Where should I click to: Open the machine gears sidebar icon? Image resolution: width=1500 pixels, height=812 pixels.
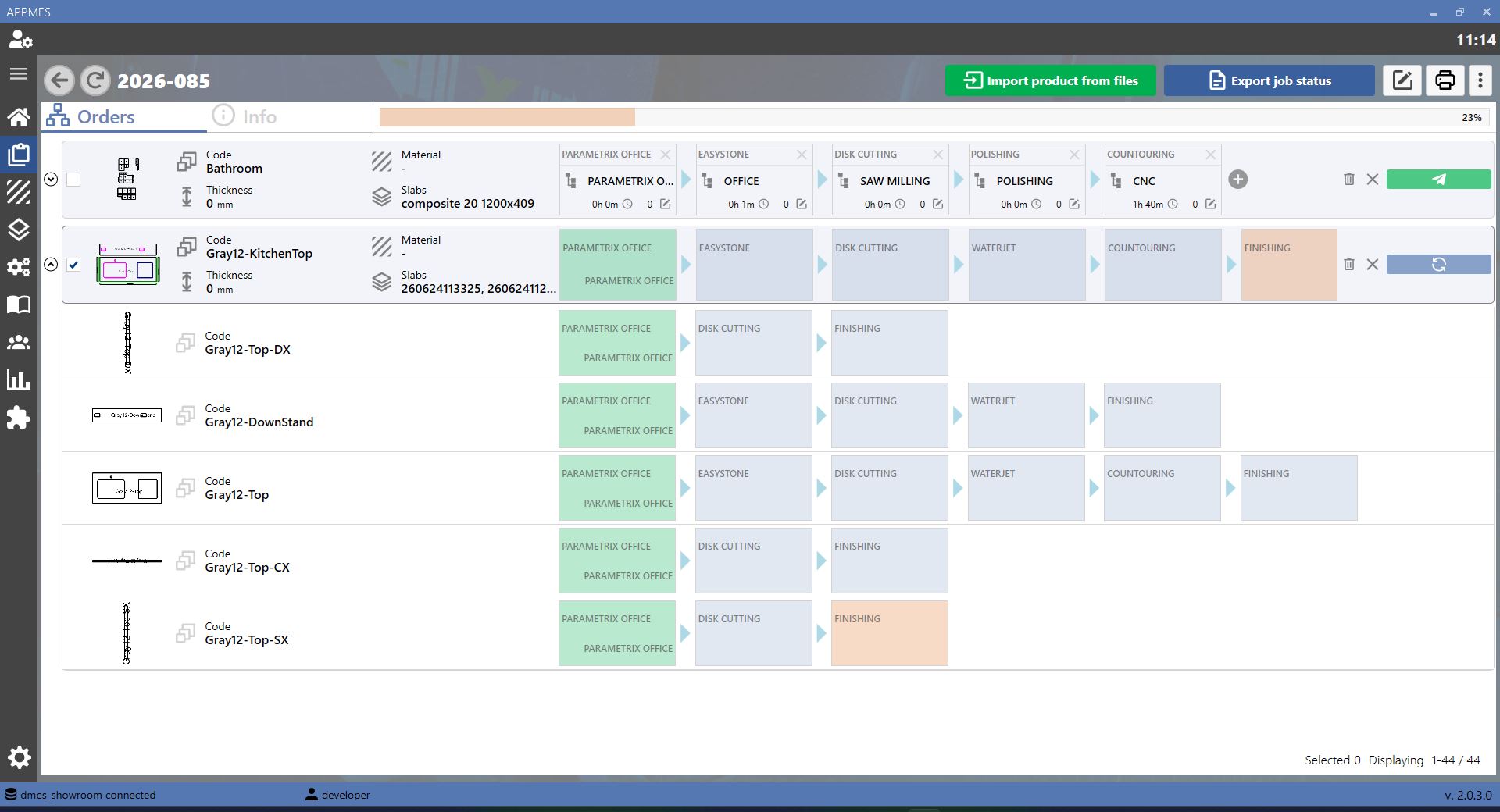pos(19,267)
